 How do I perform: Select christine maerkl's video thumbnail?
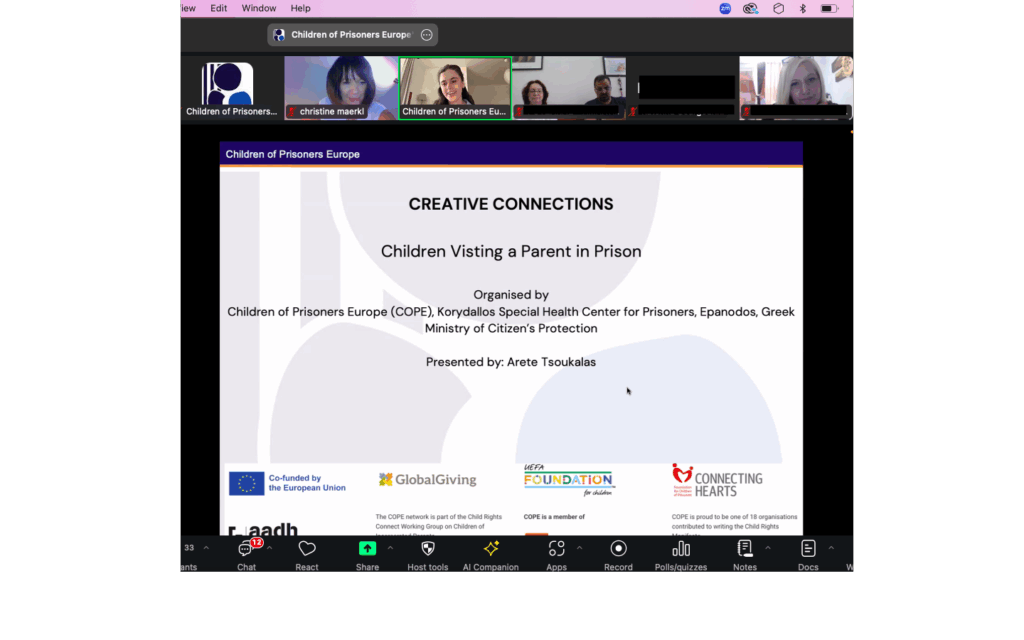click(x=340, y=88)
